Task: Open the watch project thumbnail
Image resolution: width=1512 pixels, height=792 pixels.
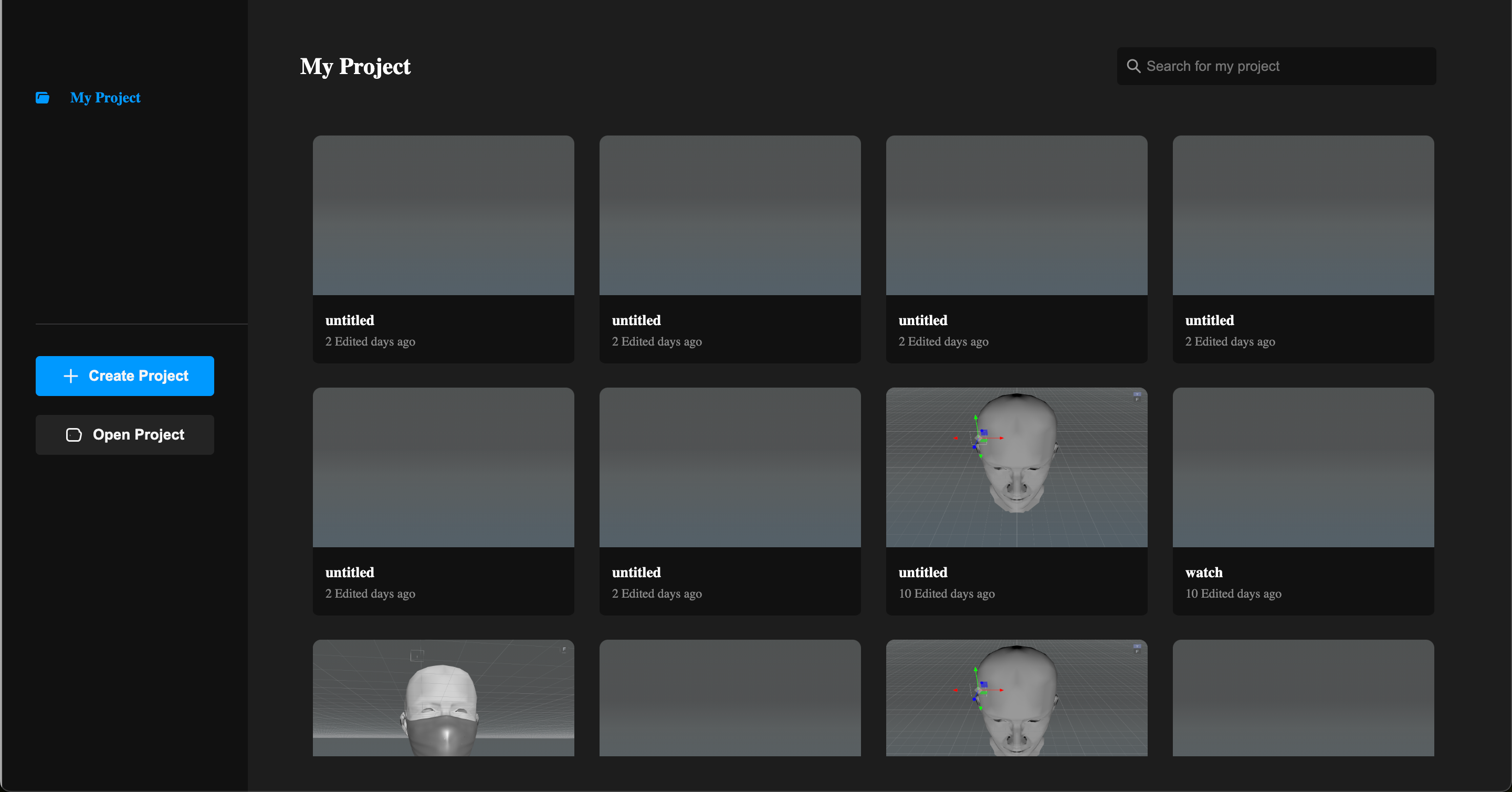Action: coord(1303,467)
